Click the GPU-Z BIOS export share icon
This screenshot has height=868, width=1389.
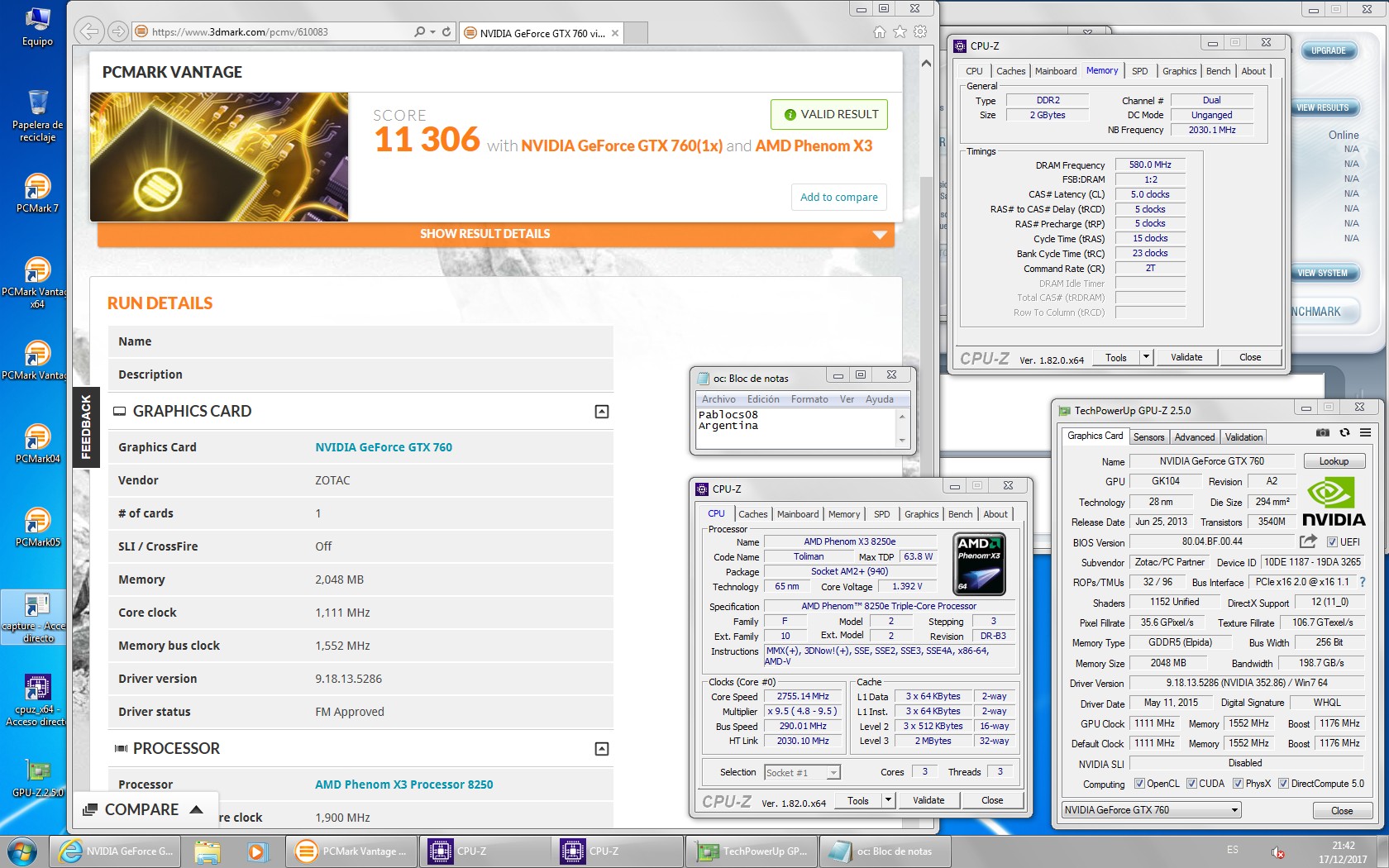tap(1308, 541)
